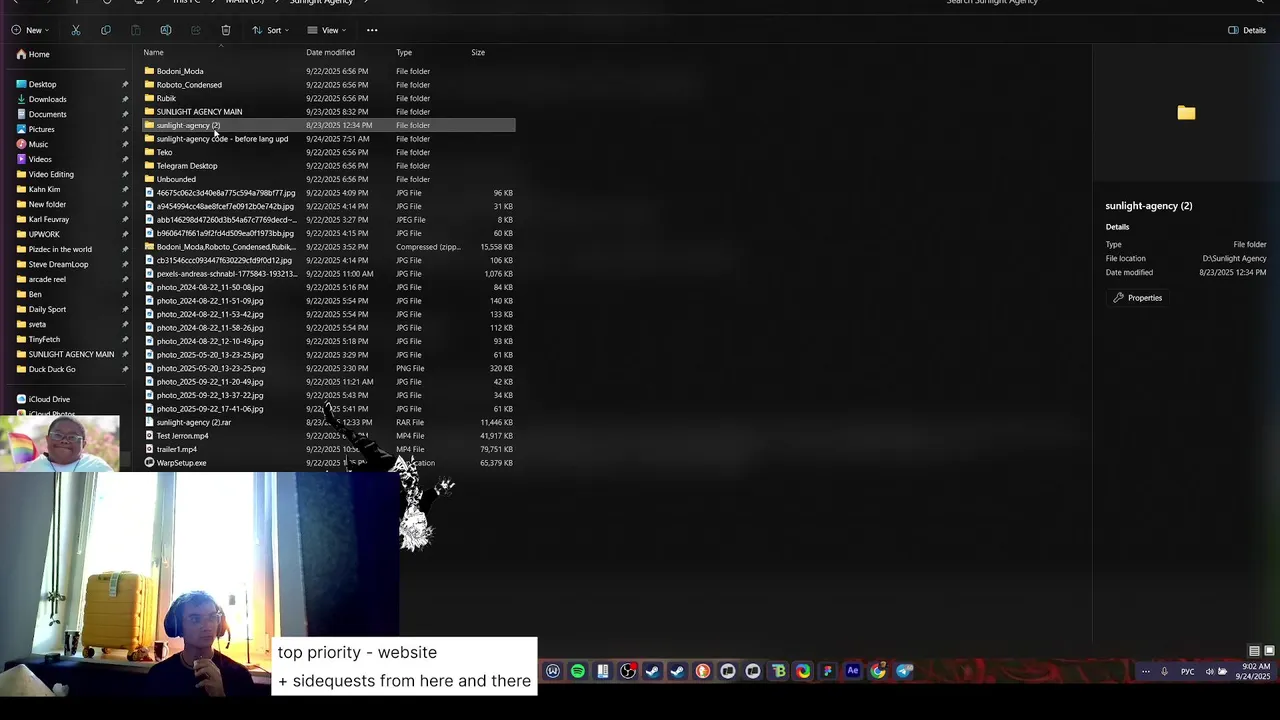Select Test Jerron.mp4 video file

[182, 436]
